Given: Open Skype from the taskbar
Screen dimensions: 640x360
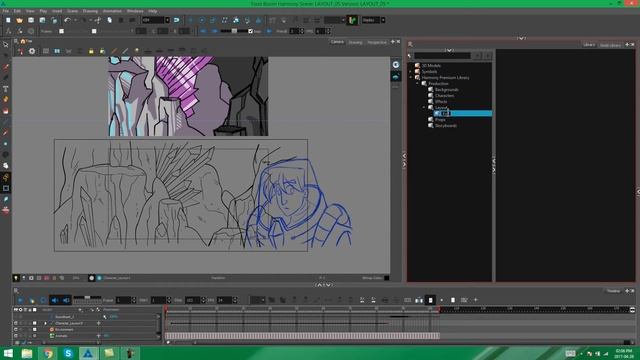Looking at the screenshot, I should pos(68,353).
